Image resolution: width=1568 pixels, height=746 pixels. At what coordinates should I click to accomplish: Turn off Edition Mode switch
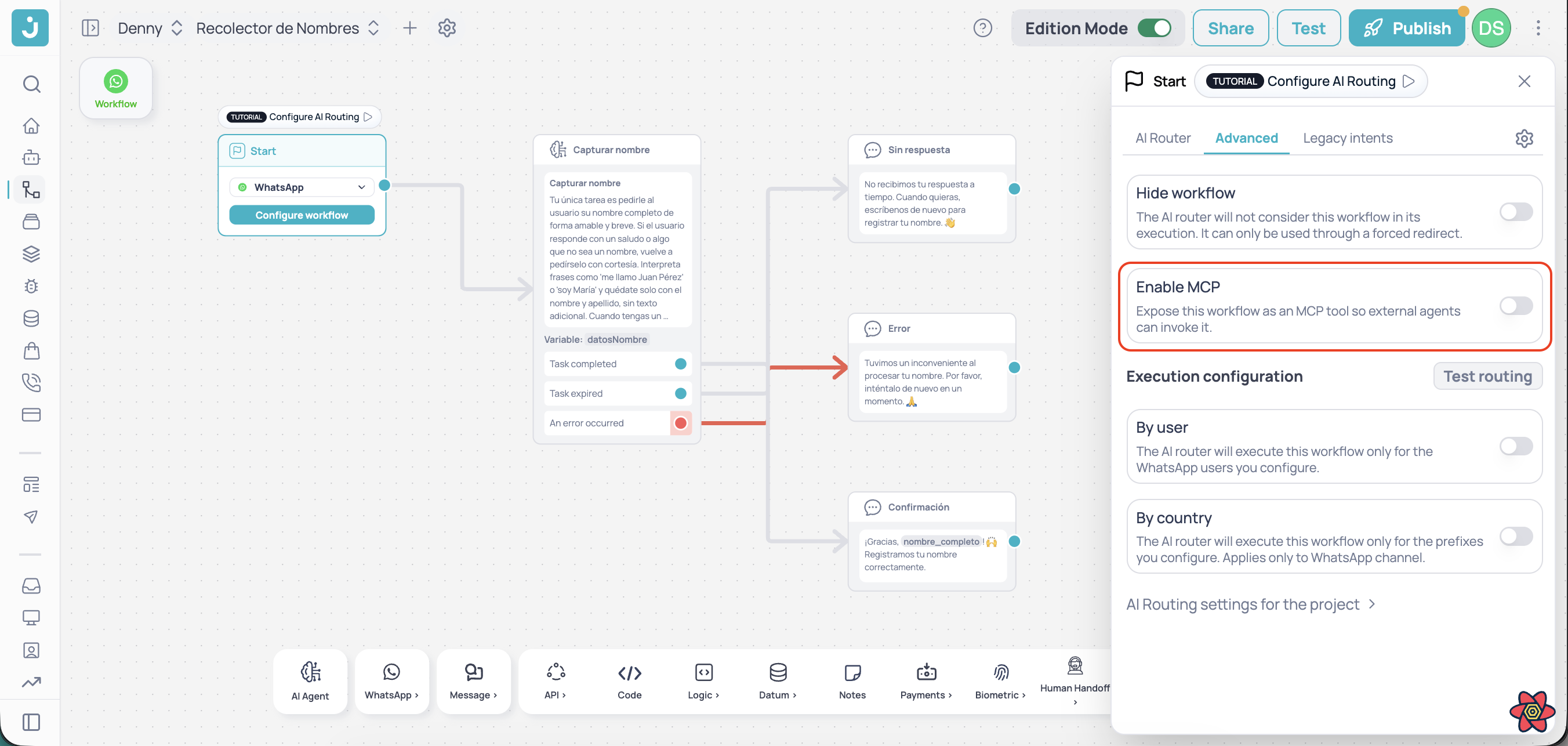1154,28
